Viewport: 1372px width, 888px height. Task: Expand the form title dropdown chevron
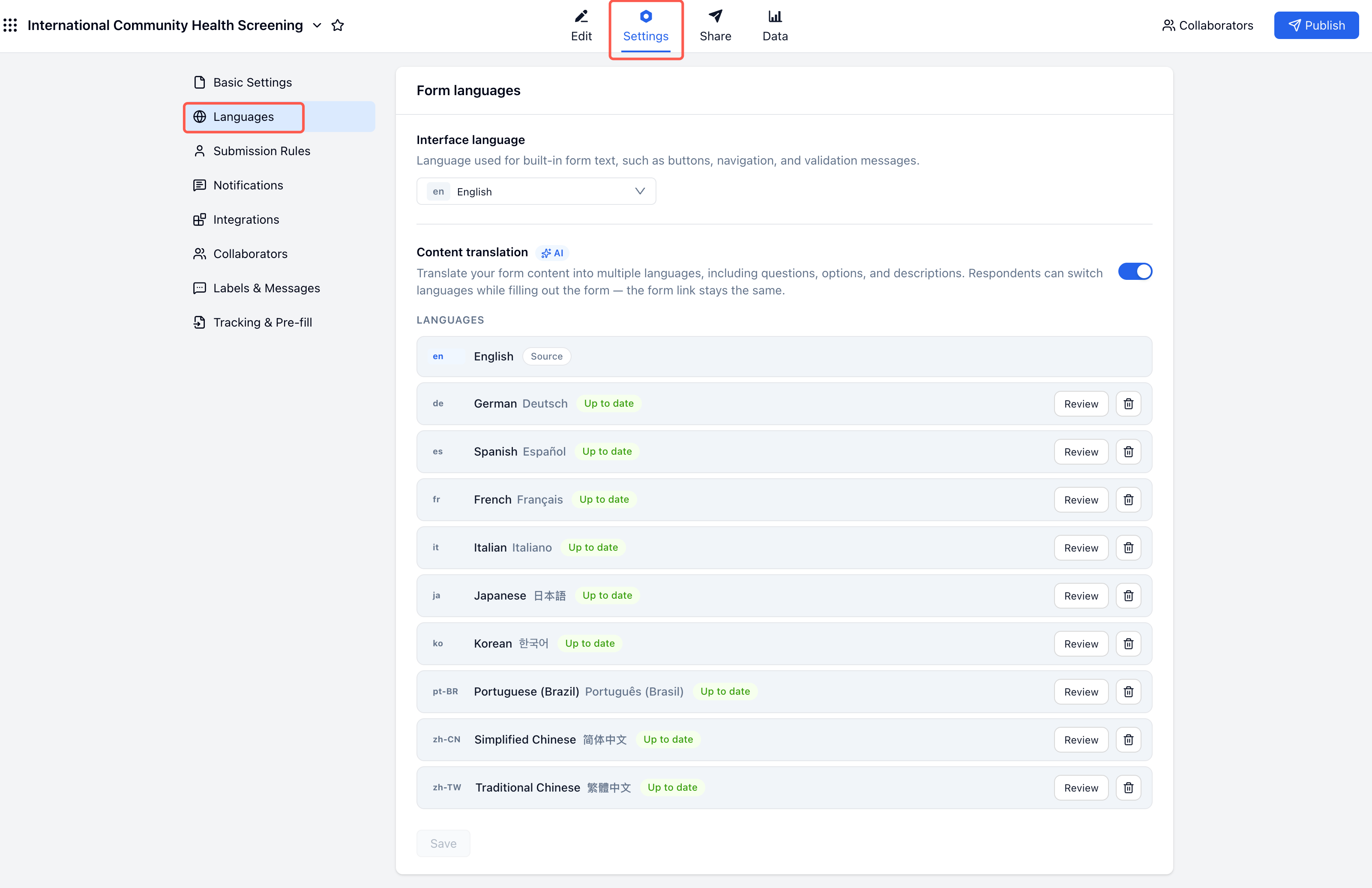317,25
